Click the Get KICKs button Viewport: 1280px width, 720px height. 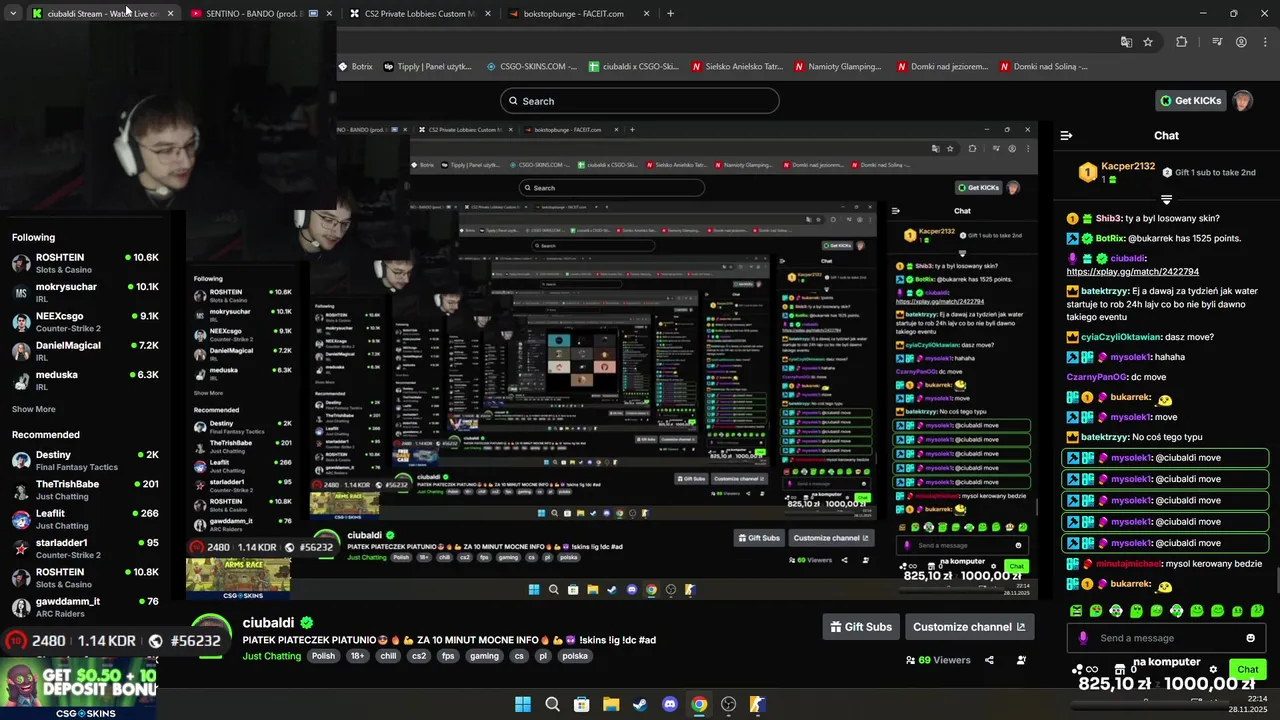[1190, 100]
